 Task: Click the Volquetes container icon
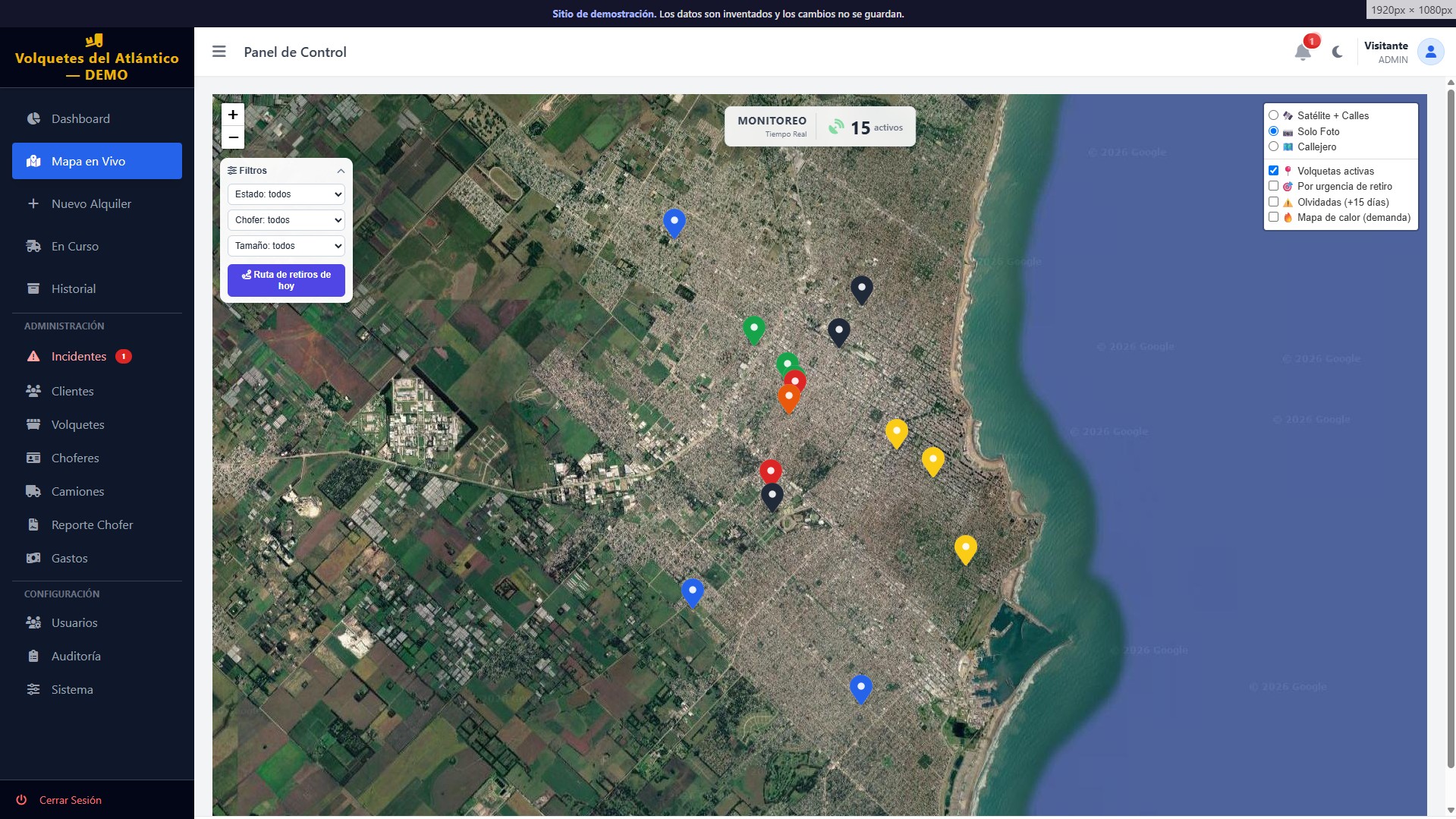tap(33, 424)
